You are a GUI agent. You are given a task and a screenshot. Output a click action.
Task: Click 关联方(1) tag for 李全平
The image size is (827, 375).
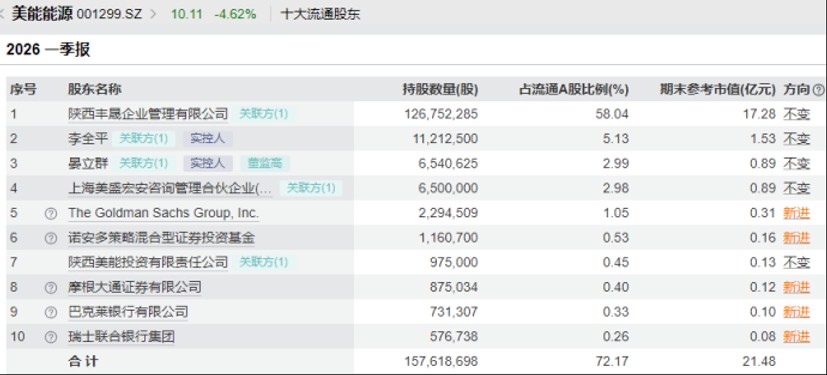click(x=143, y=139)
